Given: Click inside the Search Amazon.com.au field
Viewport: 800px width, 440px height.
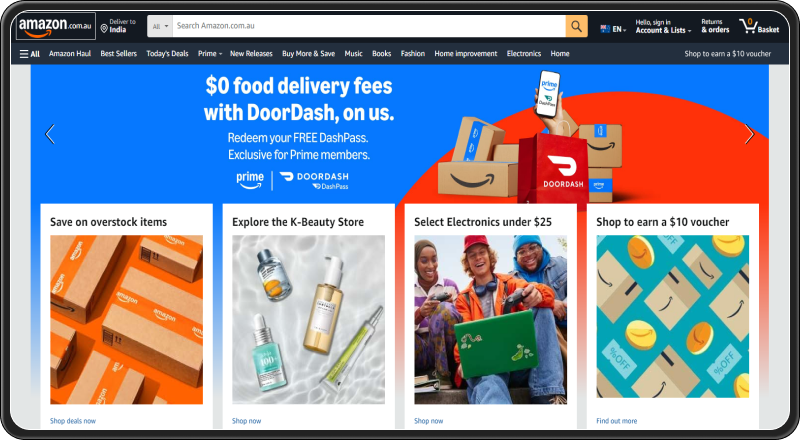Looking at the screenshot, I should (369, 26).
